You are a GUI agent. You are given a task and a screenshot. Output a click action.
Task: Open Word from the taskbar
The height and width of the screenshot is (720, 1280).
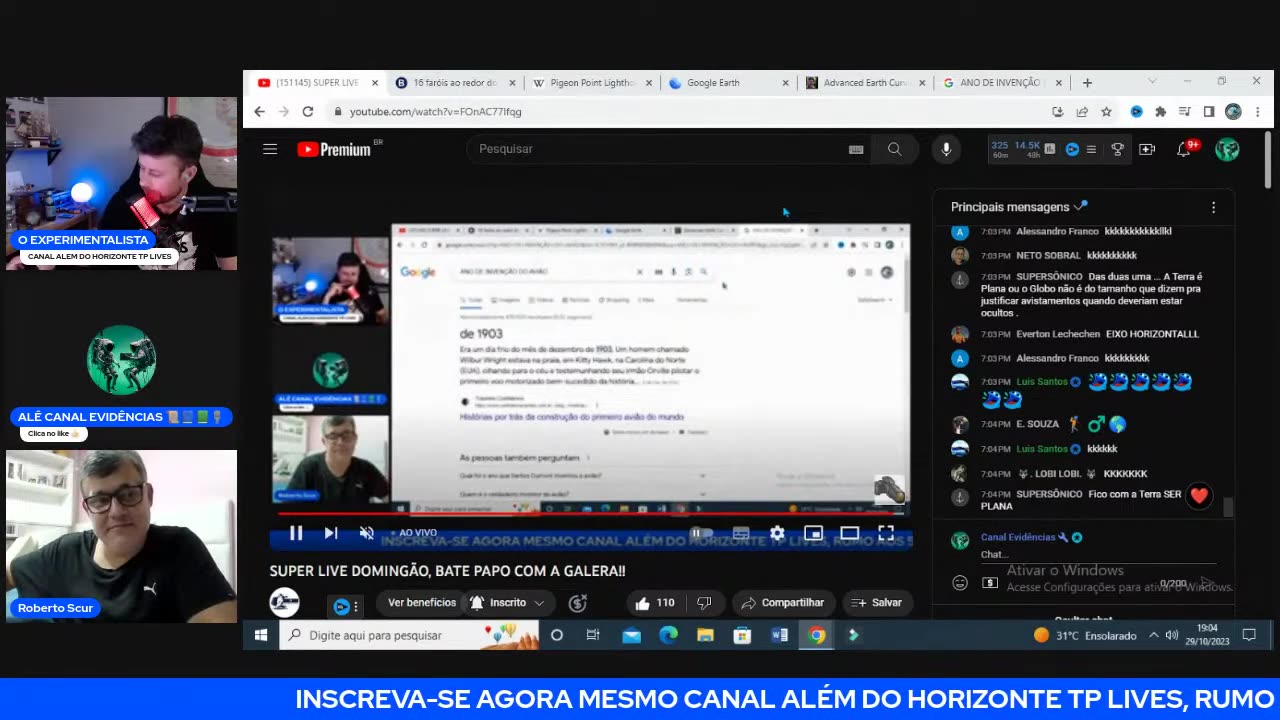click(779, 635)
